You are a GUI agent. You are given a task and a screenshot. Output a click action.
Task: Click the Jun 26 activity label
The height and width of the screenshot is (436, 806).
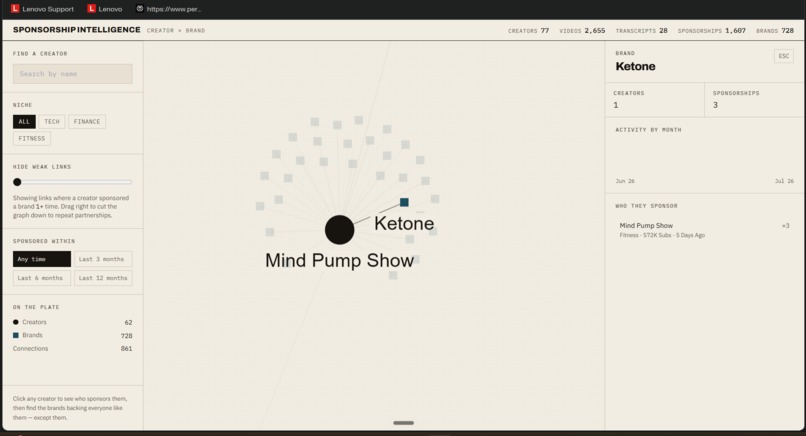(625, 181)
